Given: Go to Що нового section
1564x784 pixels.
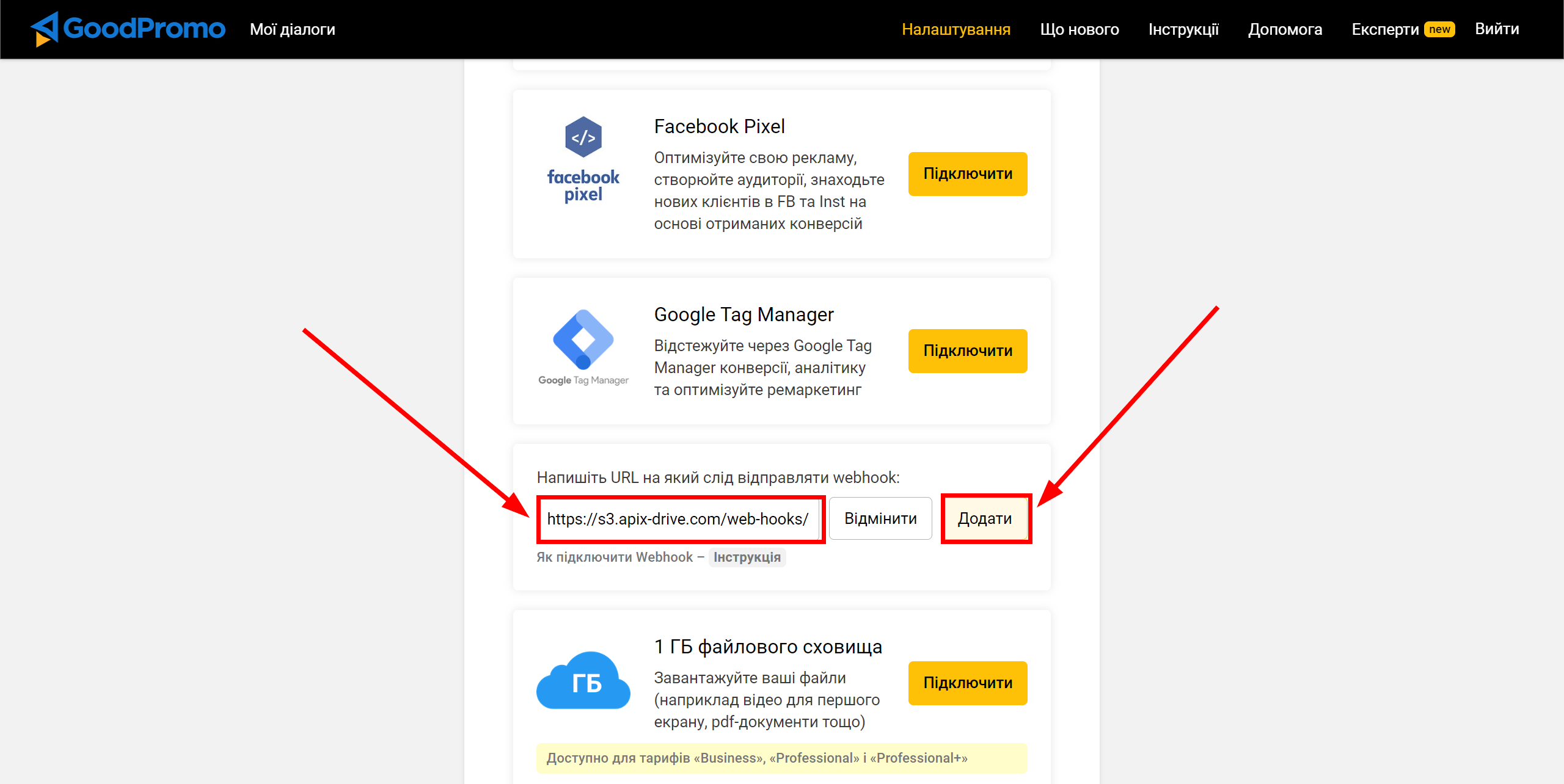Looking at the screenshot, I should (1080, 29).
